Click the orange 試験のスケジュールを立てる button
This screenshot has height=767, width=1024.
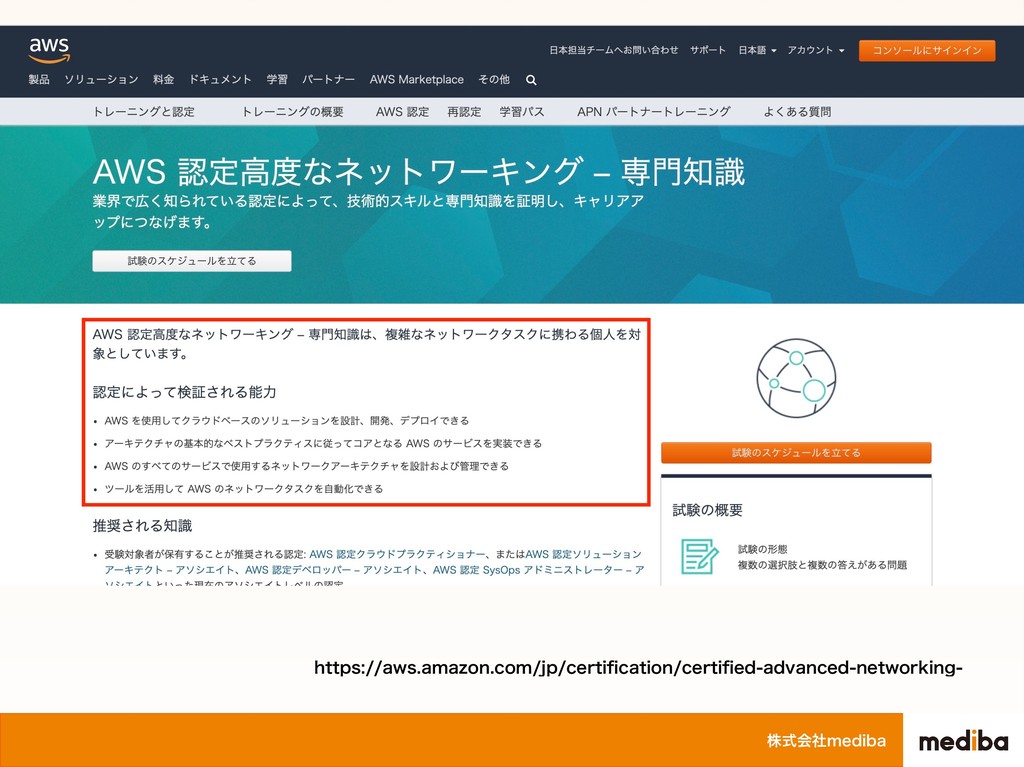click(796, 453)
